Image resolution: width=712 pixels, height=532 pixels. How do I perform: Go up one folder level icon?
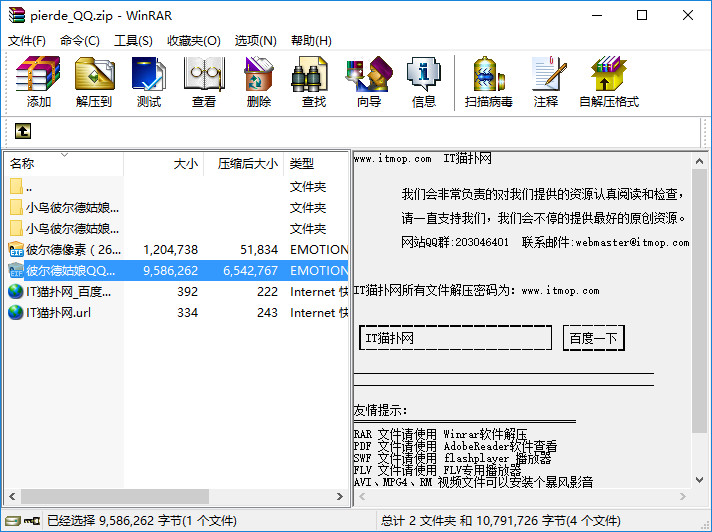(23, 131)
